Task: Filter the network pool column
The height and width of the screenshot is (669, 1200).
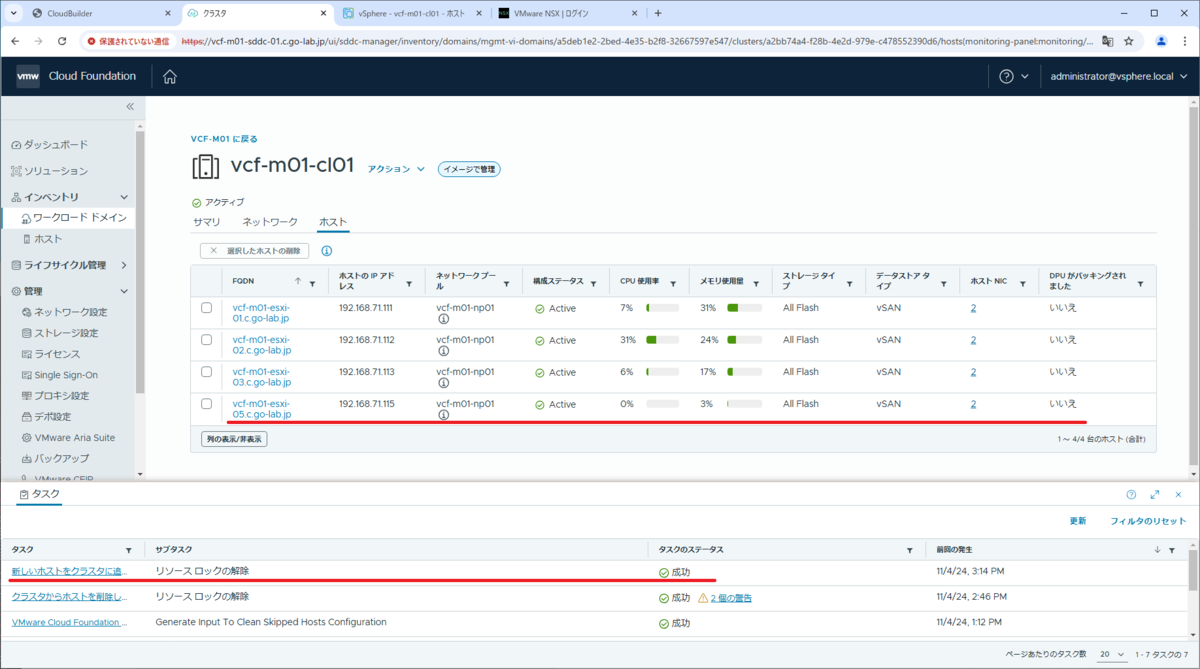Action: tap(507, 284)
